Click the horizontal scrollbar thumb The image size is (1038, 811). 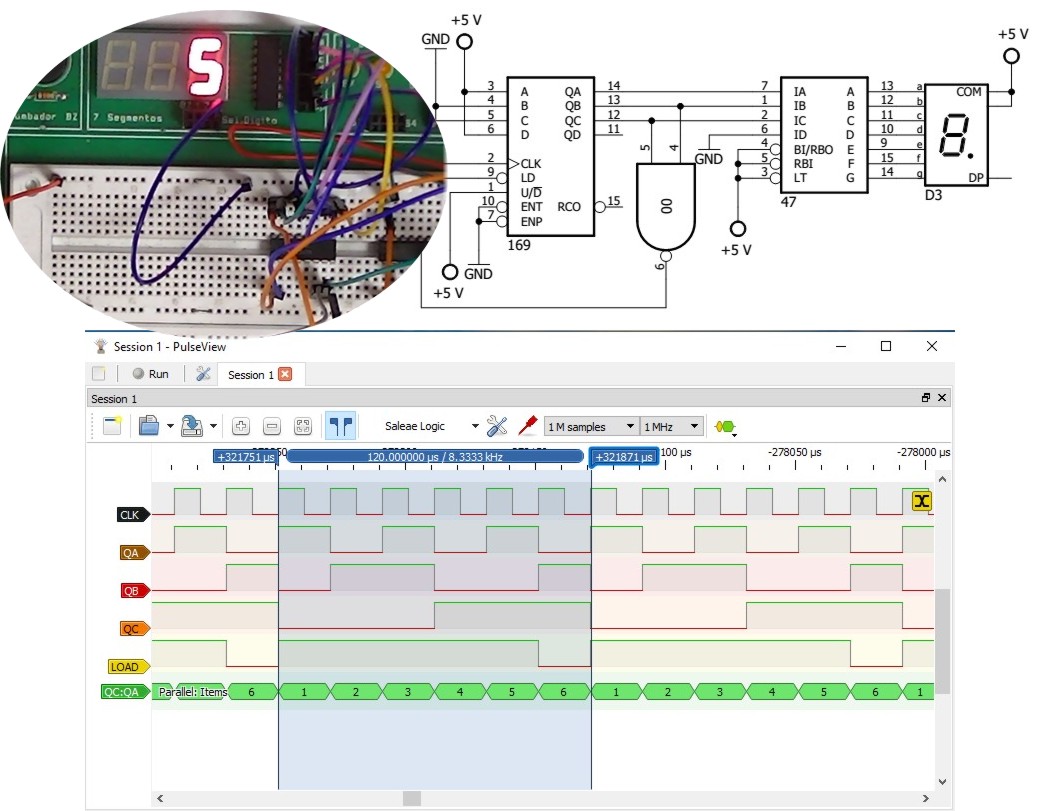tap(412, 798)
